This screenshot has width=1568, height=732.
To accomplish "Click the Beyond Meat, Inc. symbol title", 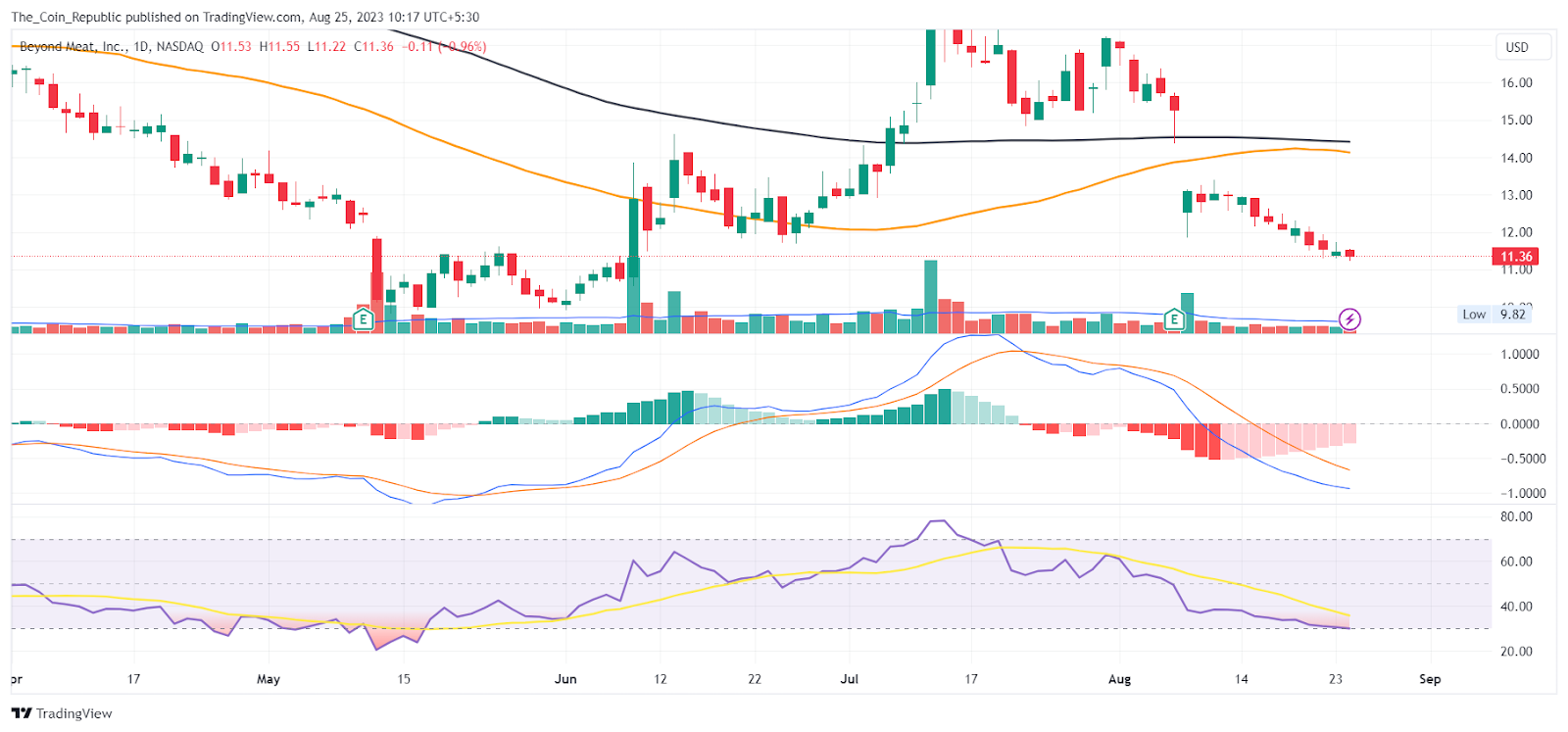I will coord(72,46).
